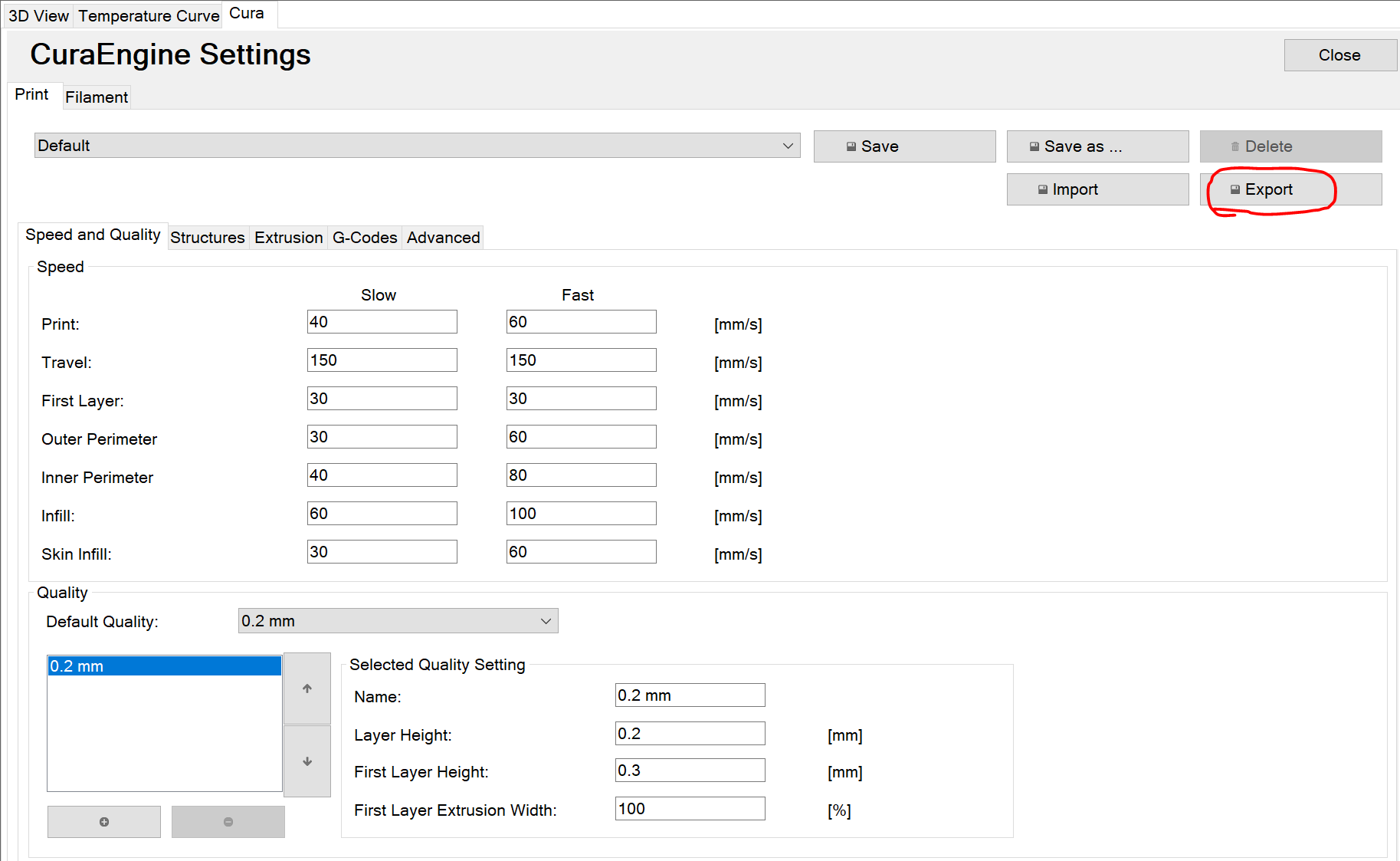Click the fast First Layer speed field
The height and width of the screenshot is (861, 1400).
582,399
